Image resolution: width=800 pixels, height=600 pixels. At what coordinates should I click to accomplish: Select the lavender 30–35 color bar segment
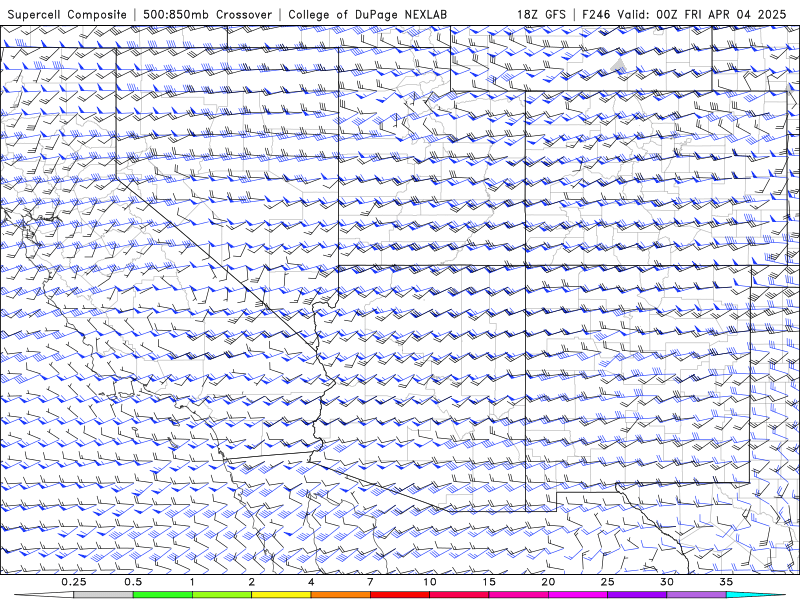pos(696,595)
